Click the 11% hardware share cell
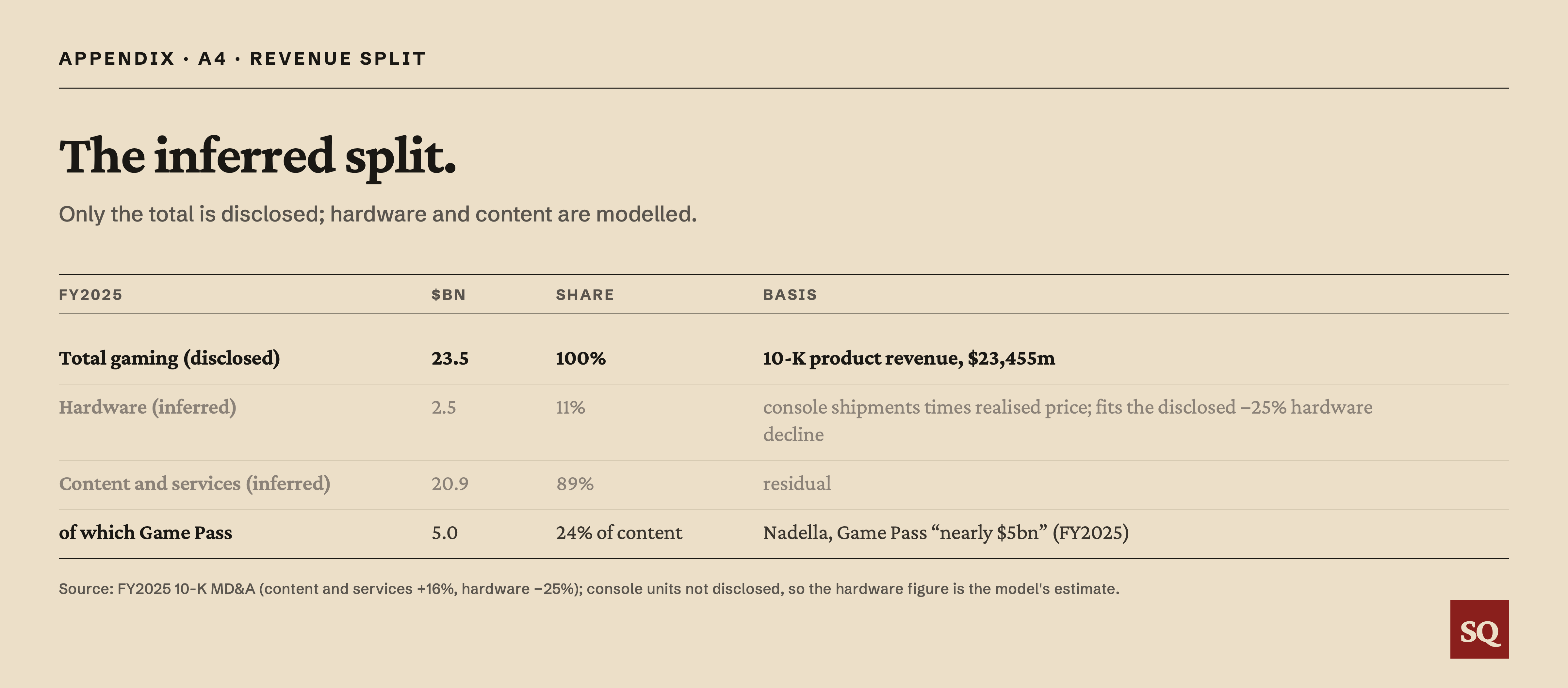Viewport: 1568px width, 688px height. click(570, 407)
